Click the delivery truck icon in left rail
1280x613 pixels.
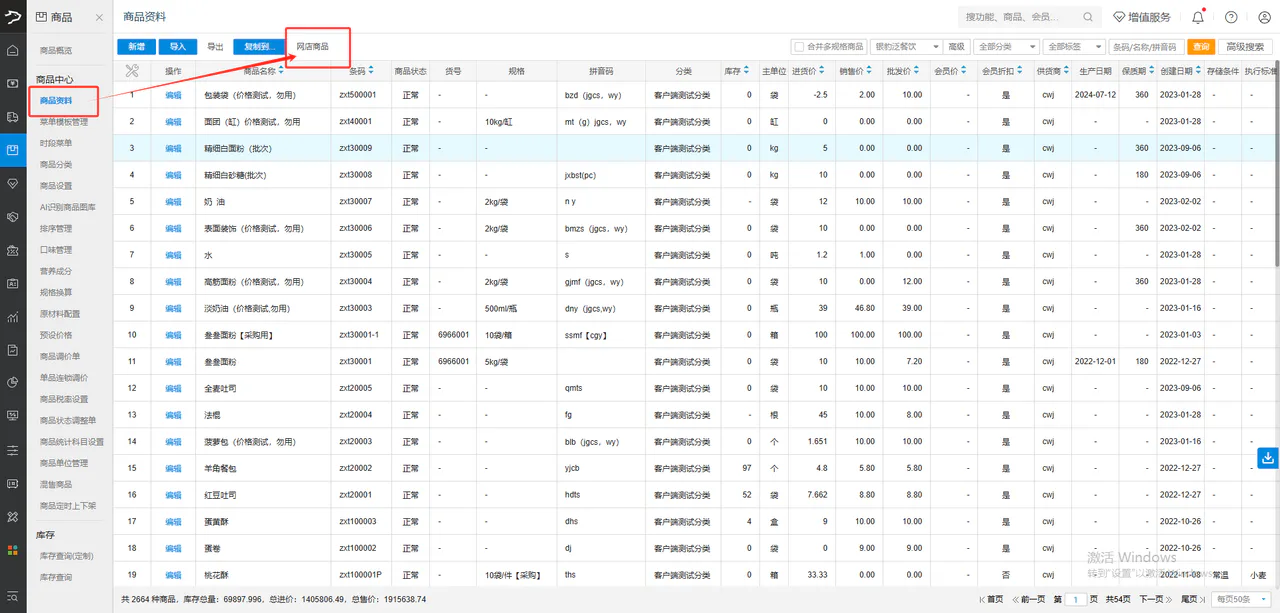(13, 117)
